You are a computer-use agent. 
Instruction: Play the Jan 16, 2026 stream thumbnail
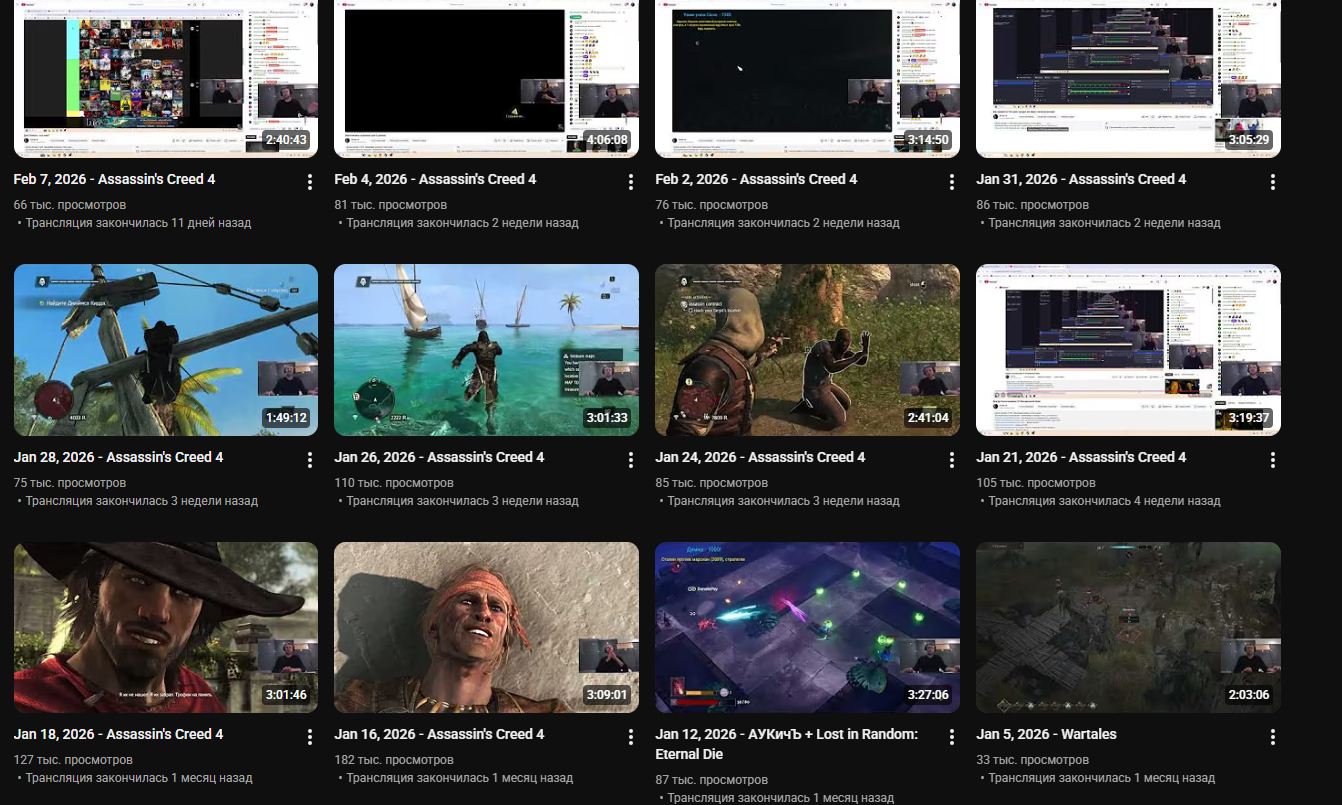click(486, 627)
